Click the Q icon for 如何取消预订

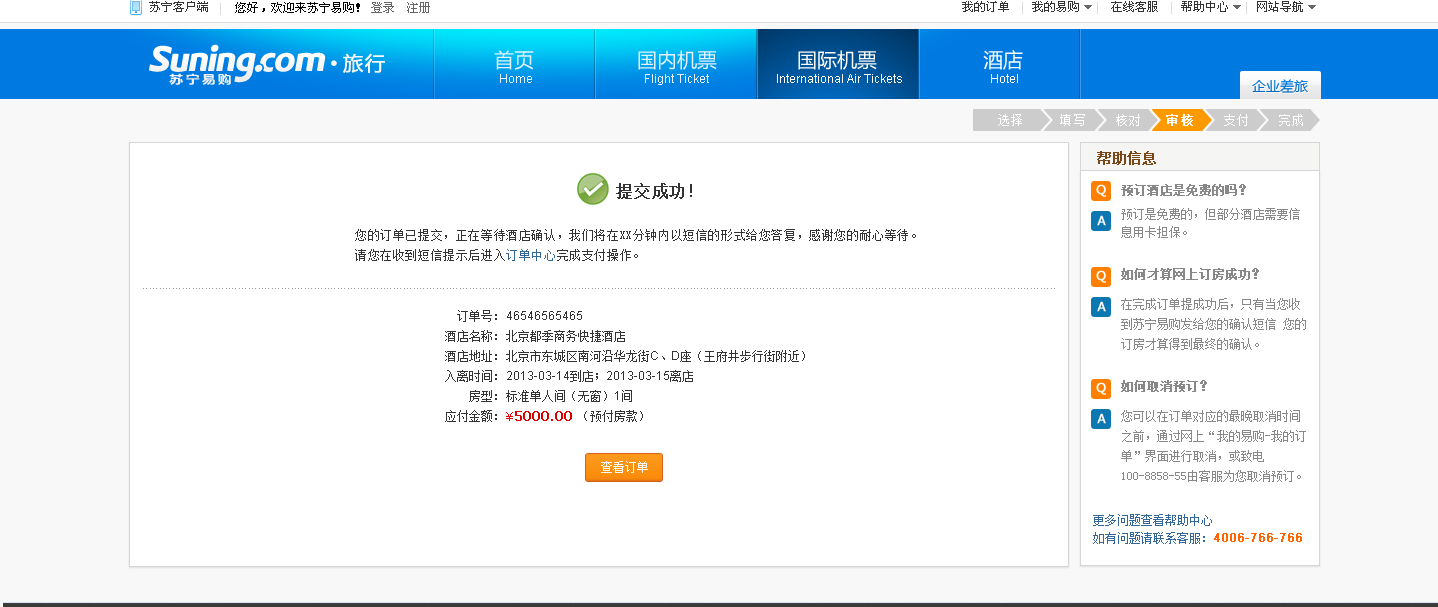click(1101, 388)
